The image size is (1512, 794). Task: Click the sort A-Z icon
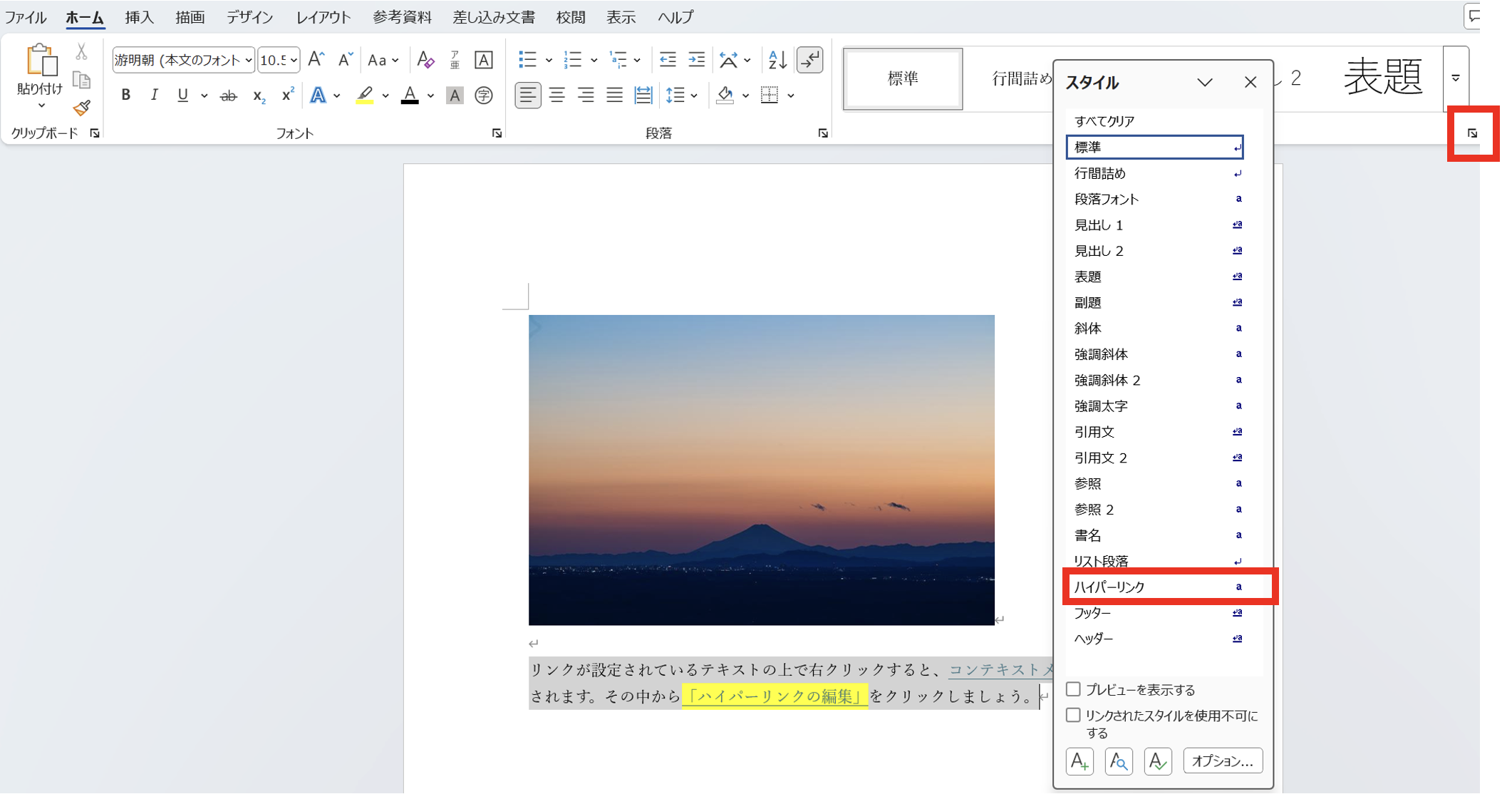(777, 60)
